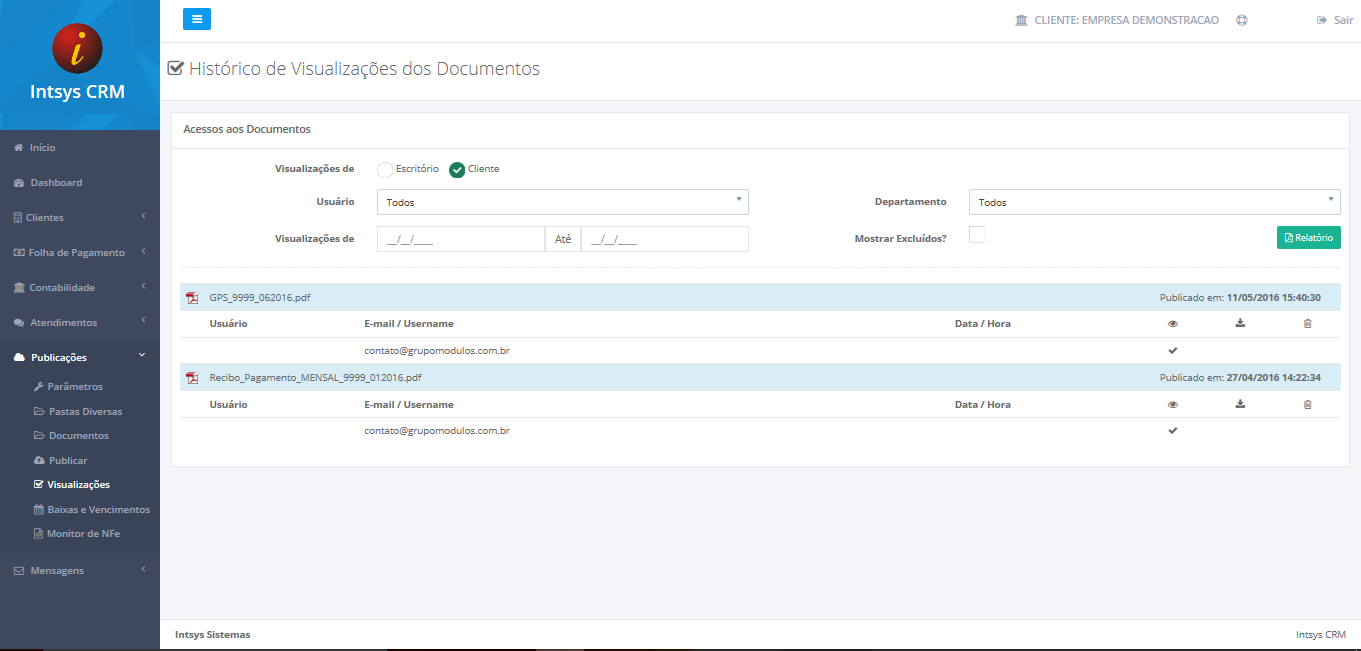Click the download icon in the GPS_9999_062016.pdf header

pyautogui.click(x=1240, y=323)
